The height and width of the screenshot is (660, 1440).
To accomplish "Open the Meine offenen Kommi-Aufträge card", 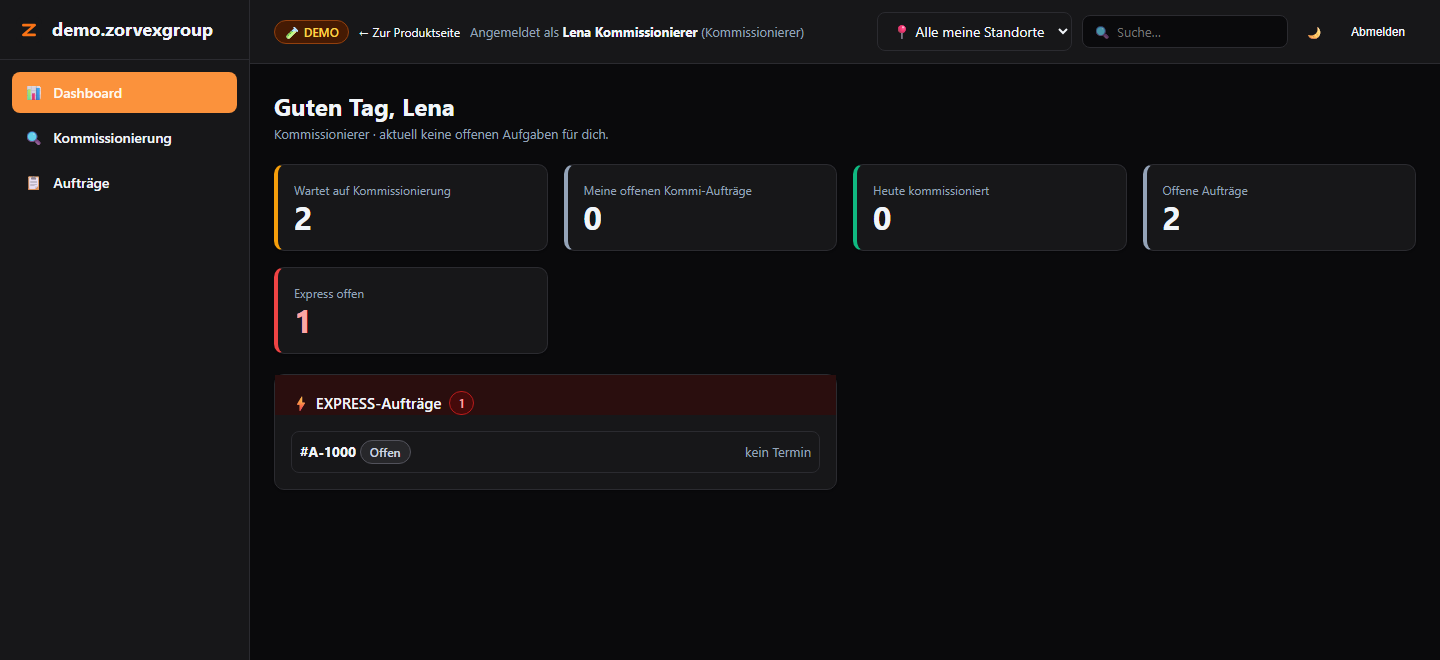I will point(700,207).
